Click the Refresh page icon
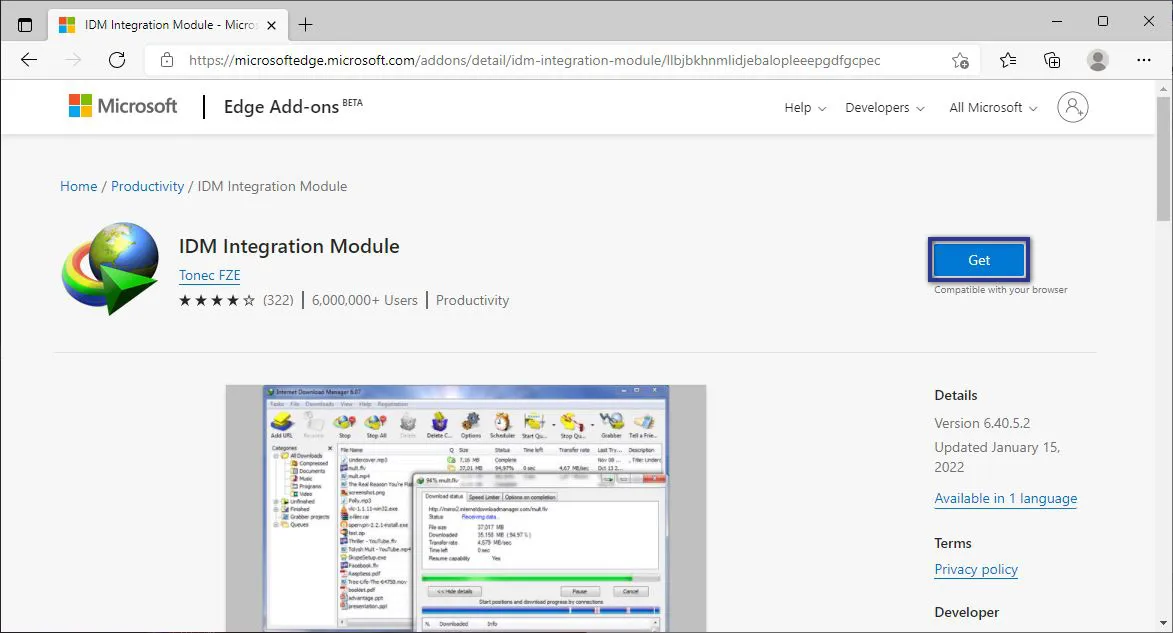This screenshot has height=633, width=1173. 117,60
